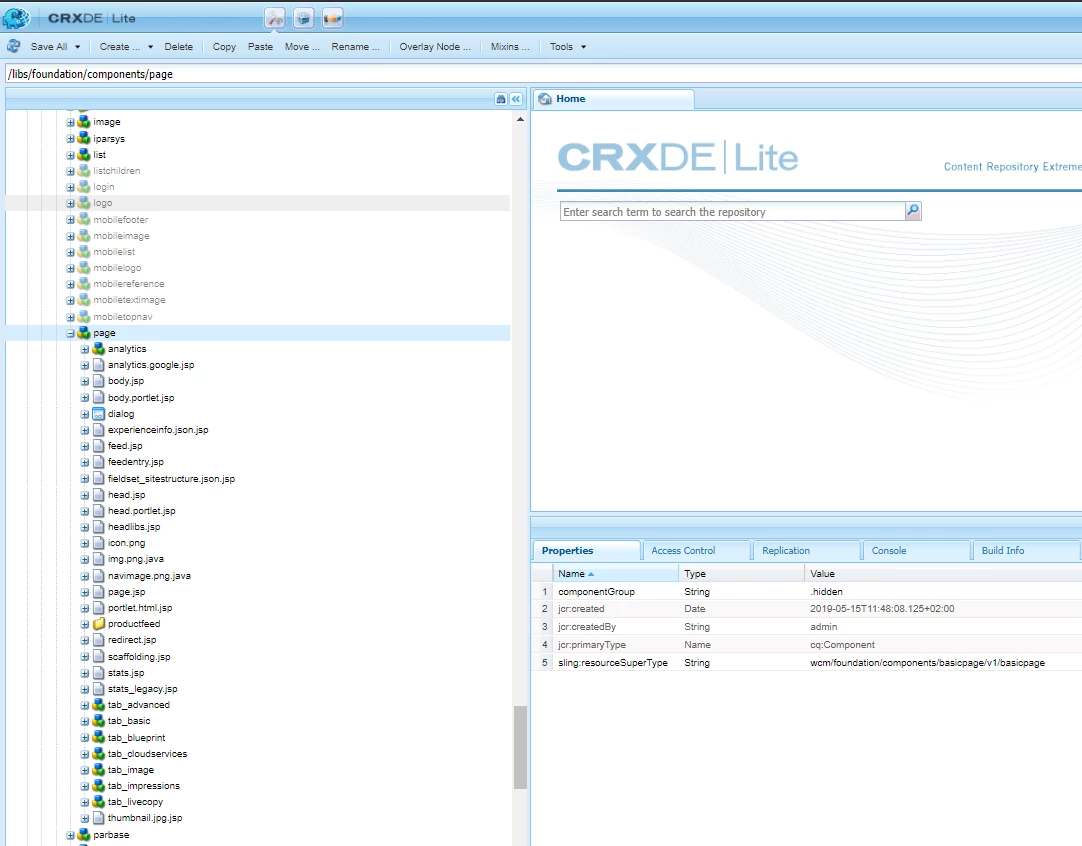Image resolution: width=1082 pixels, height=846 pixels.
Task: Click the analytics component icon
Action: (x=99, y=349)
